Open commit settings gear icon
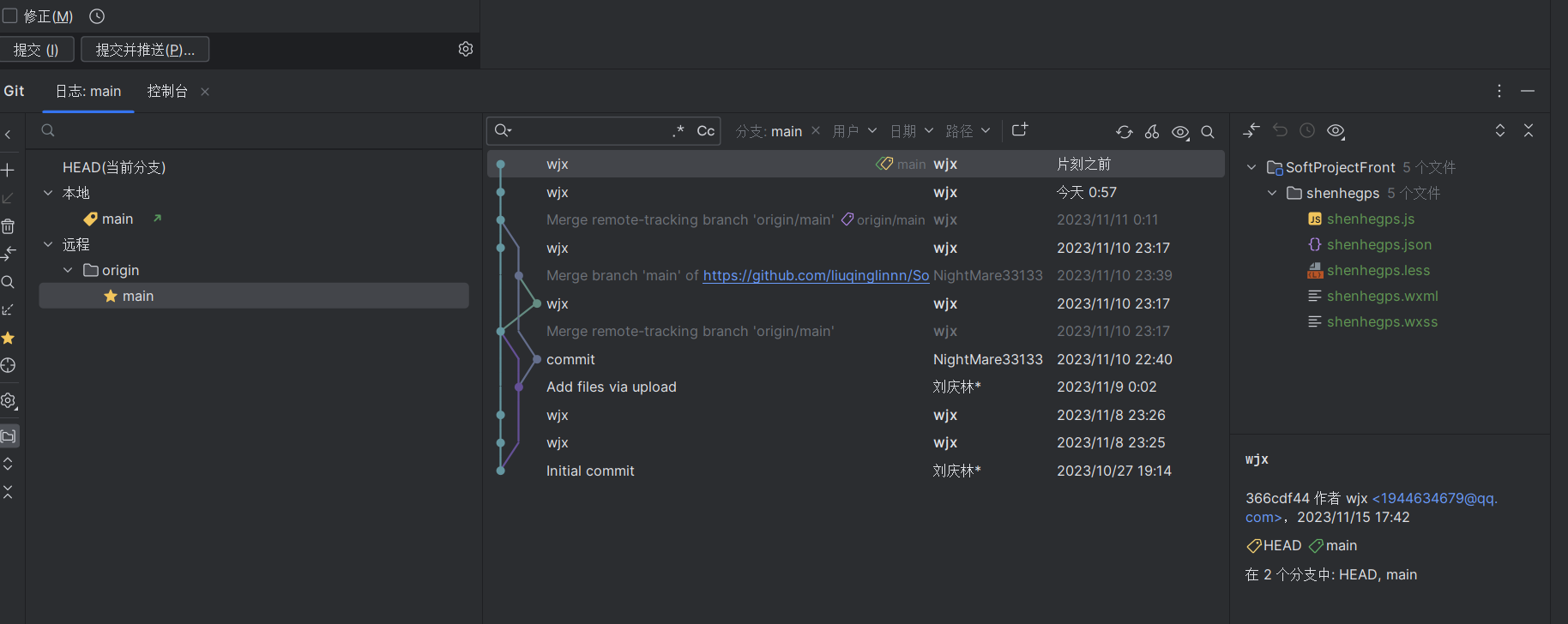The height and width of the screenshot is (624, 1568). tap(466, 49)
